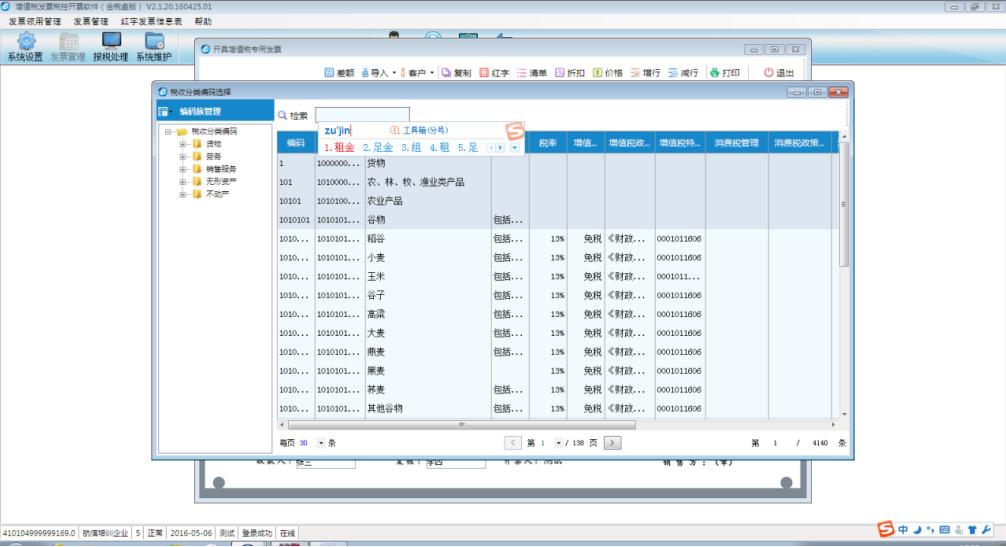Open the rows-per-page dropdown showing 30
Viewport: 1006px width, 547px height.
[x=321, y=442]
